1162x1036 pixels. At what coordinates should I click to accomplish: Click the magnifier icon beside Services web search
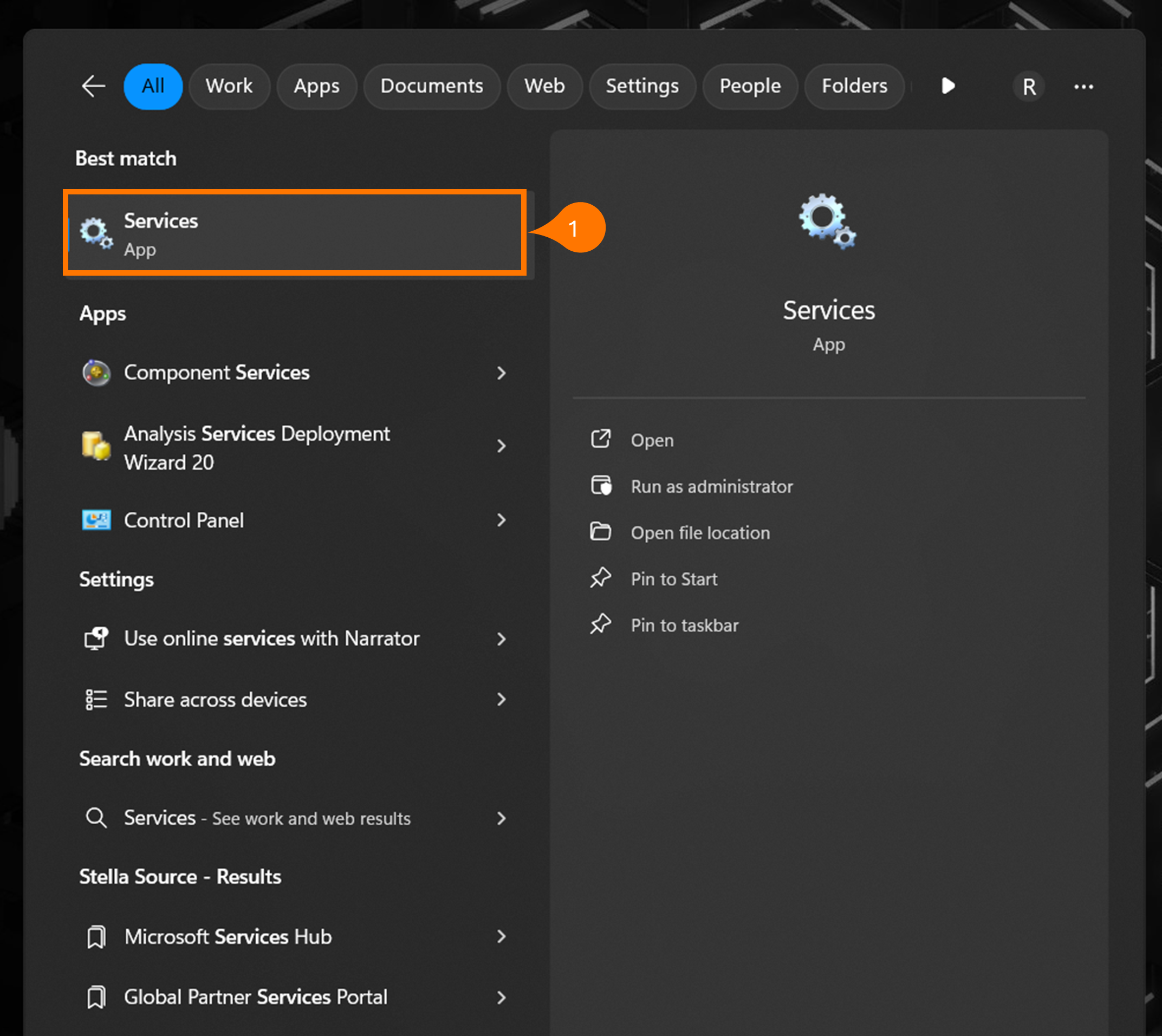point(96,818)
